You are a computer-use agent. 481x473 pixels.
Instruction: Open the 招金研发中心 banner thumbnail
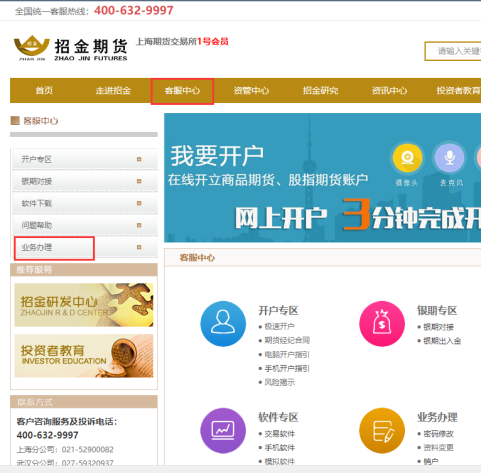(x=84, y=305)
